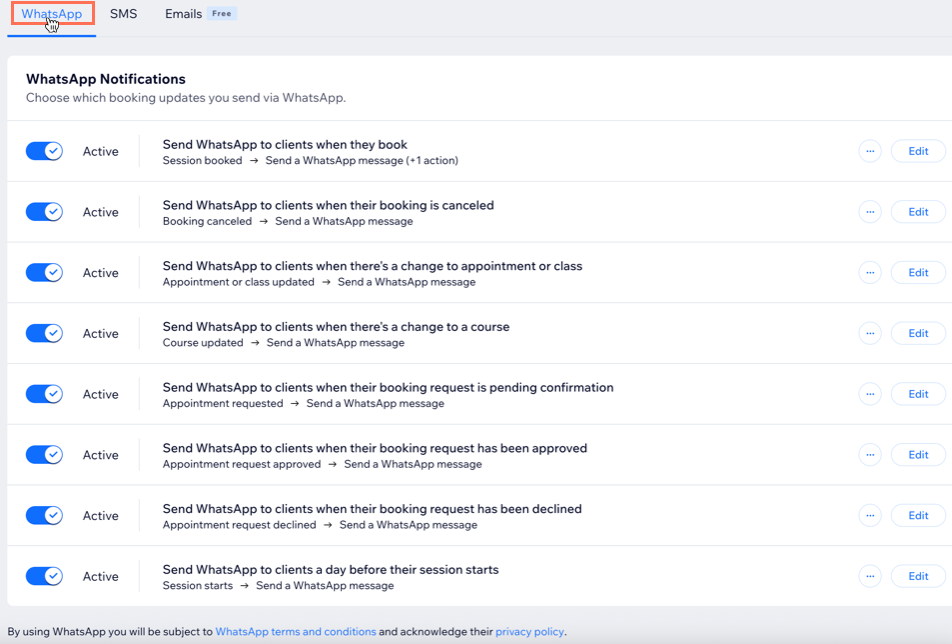This screenshot has width=952, height=644.
Task: Switch to the Emails tab
Action: coord(184,14)
